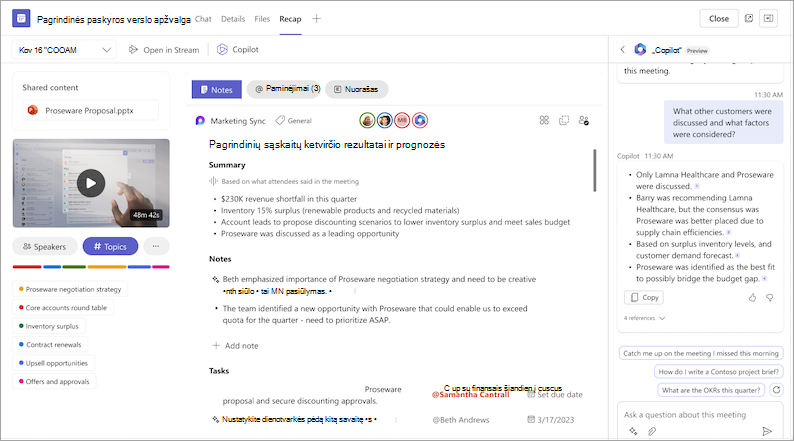
Task: Open the meeting recording thumbnail
Action: click(x=91, y=183)
